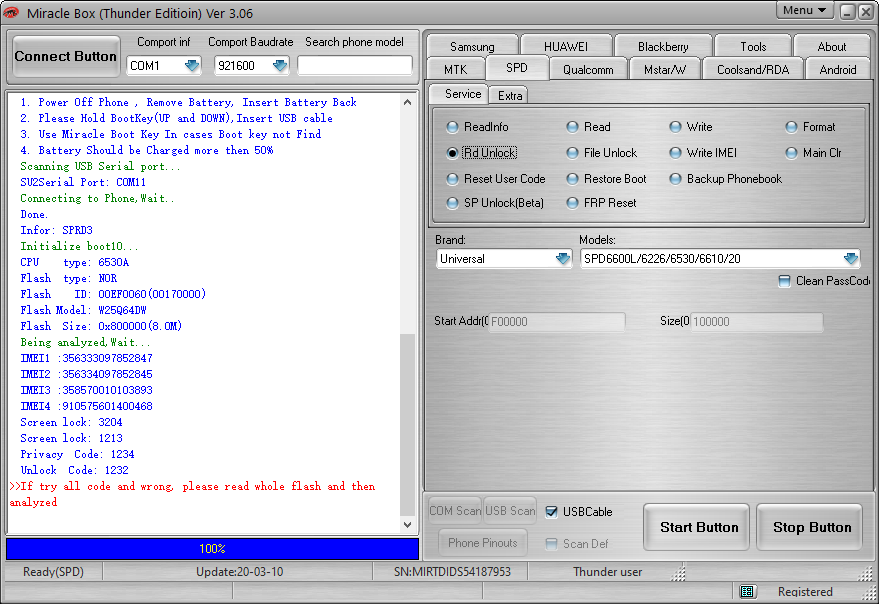Click the Stop Button

coord(811,527)
